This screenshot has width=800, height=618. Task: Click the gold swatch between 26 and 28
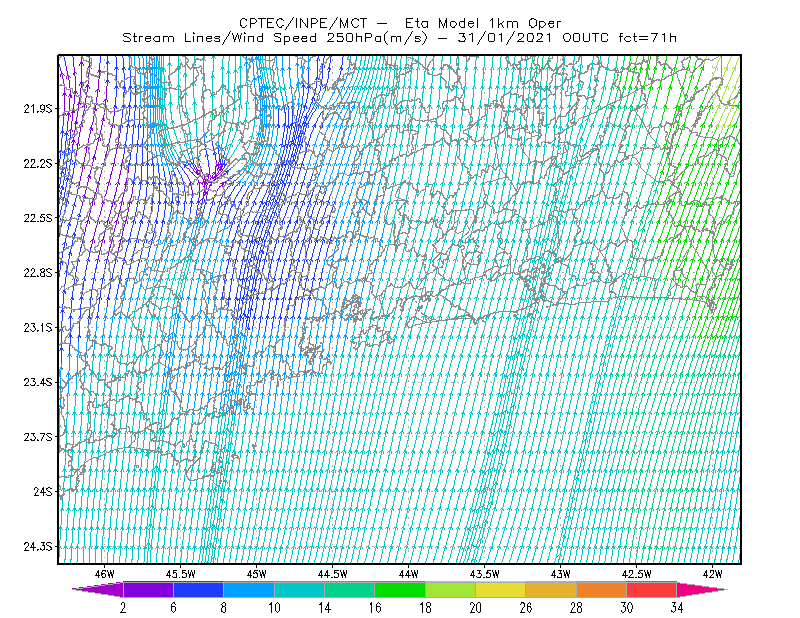551,589
